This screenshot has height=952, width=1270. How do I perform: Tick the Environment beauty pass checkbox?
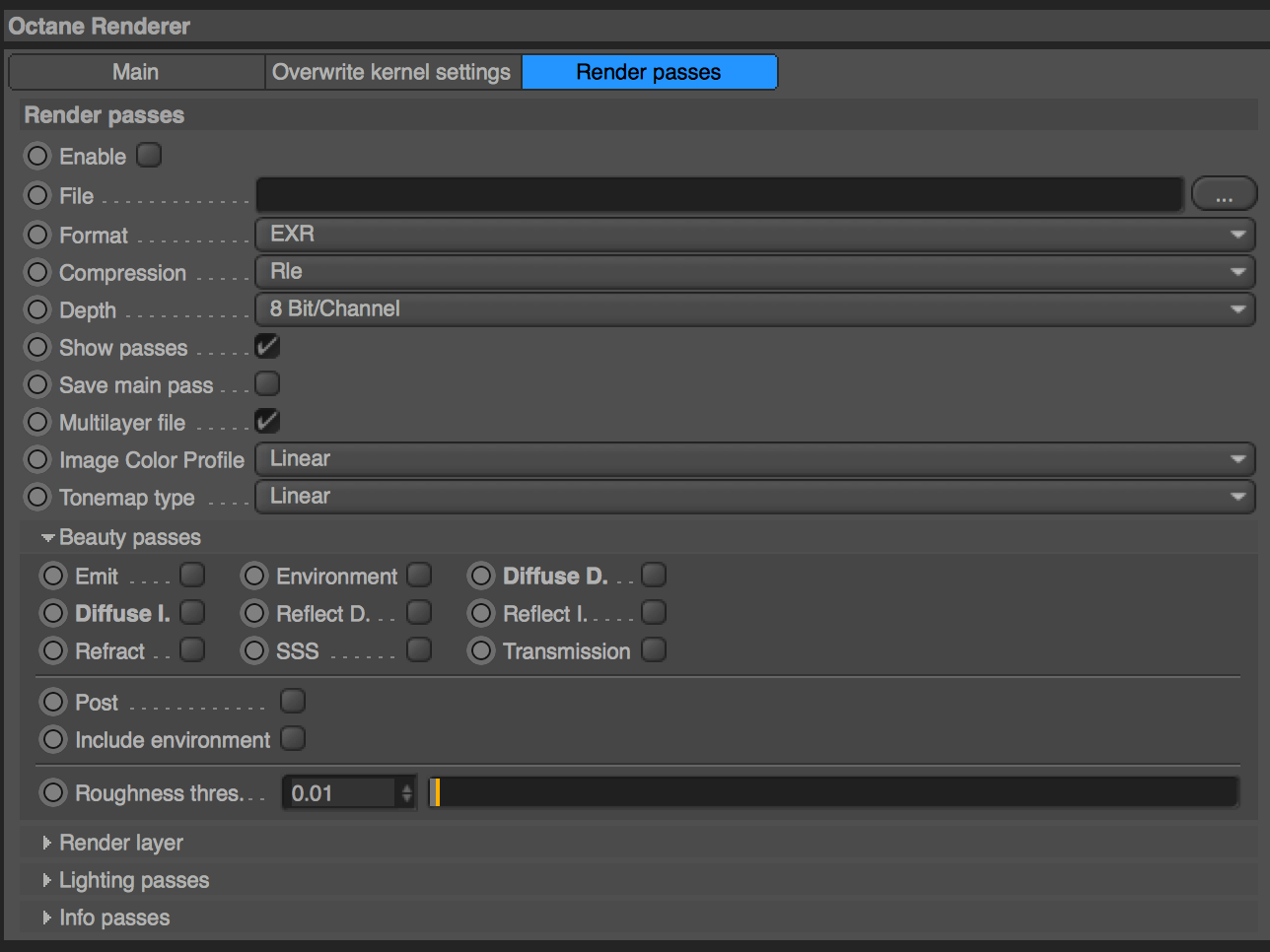coord(419,575)
